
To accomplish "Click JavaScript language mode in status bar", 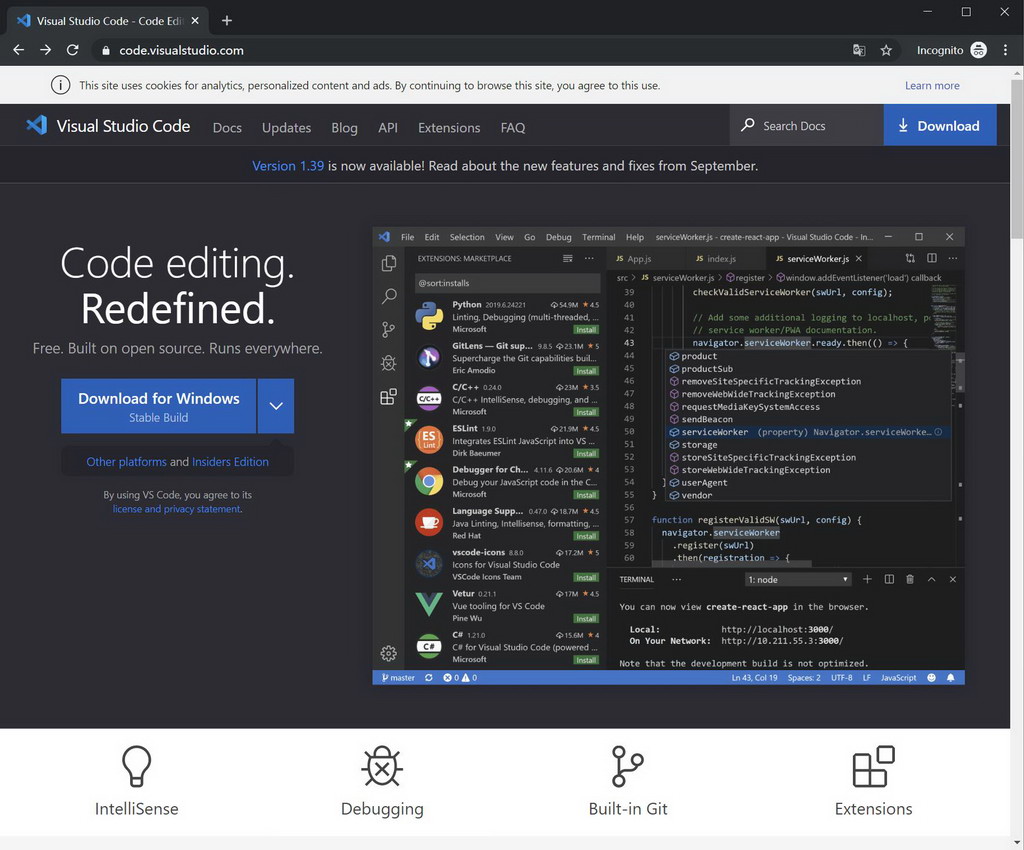I will click(x=899, y=678).
